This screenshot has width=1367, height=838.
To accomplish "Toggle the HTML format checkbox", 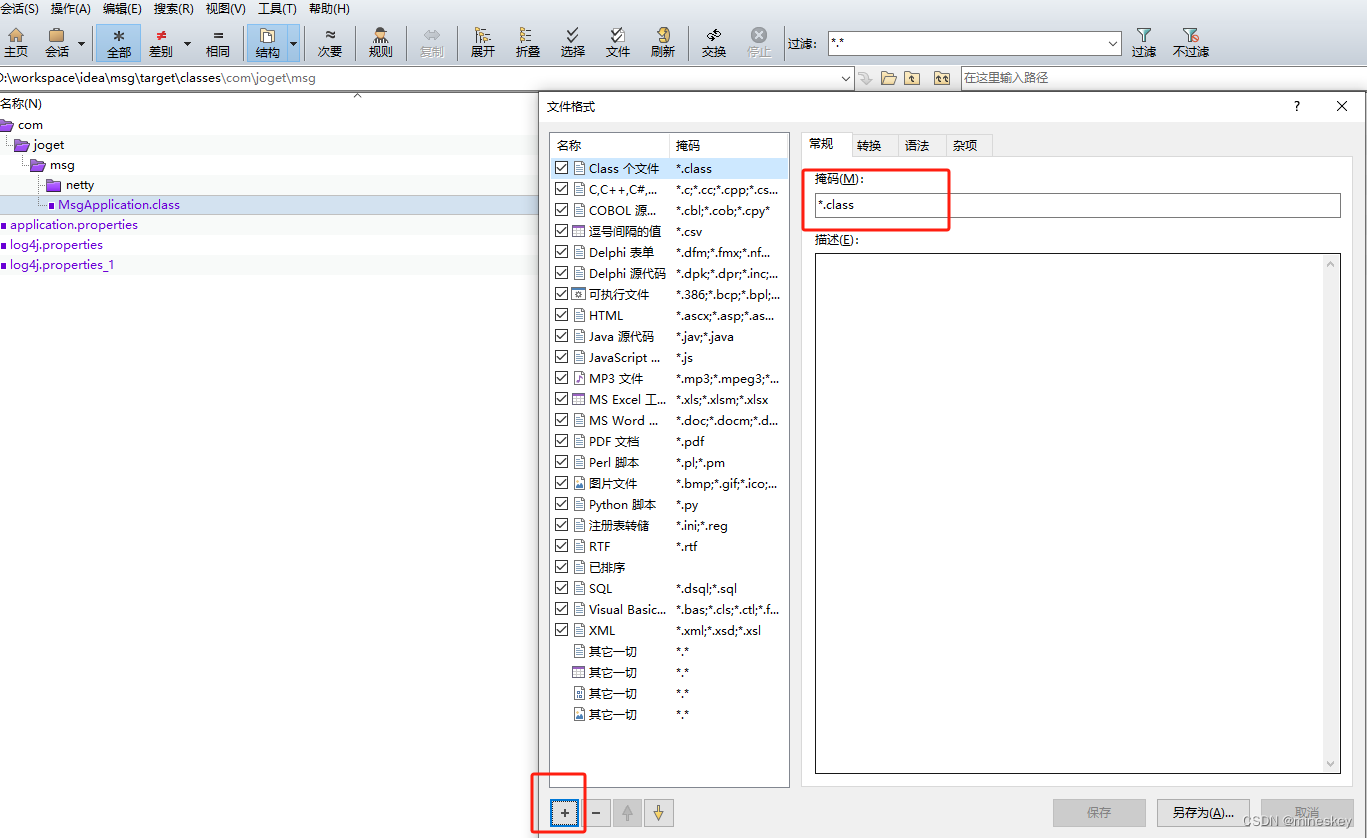I will point(562,315).
